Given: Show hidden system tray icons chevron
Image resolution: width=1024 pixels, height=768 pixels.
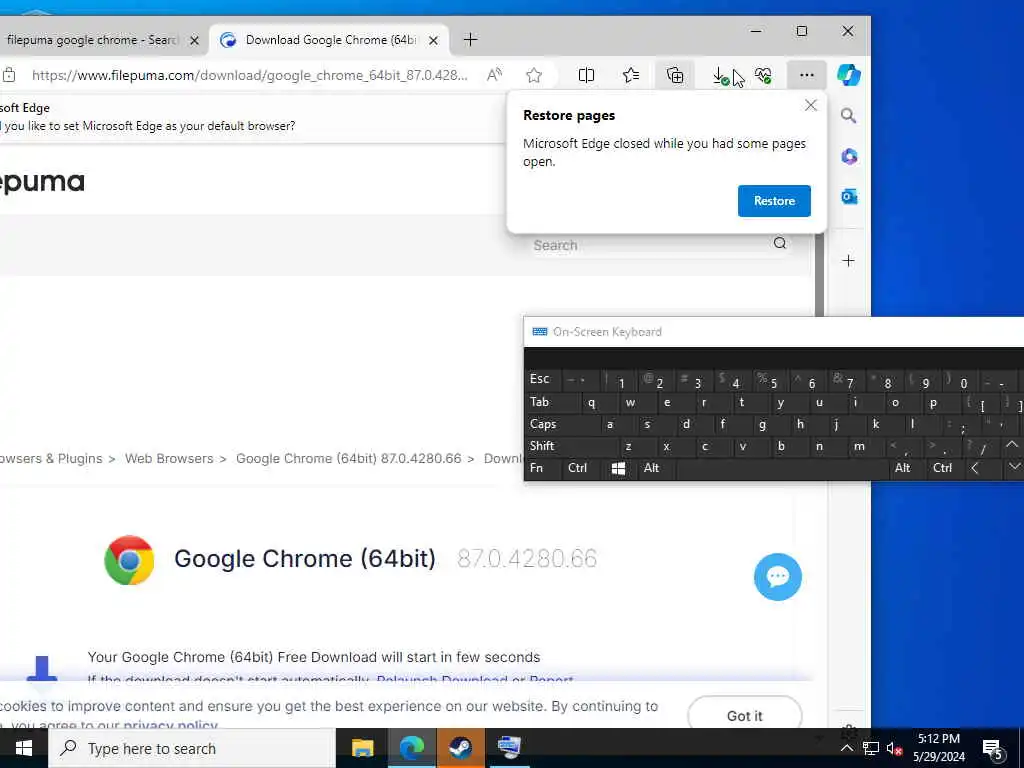Looking at the screenshot, I should (846, 748).
